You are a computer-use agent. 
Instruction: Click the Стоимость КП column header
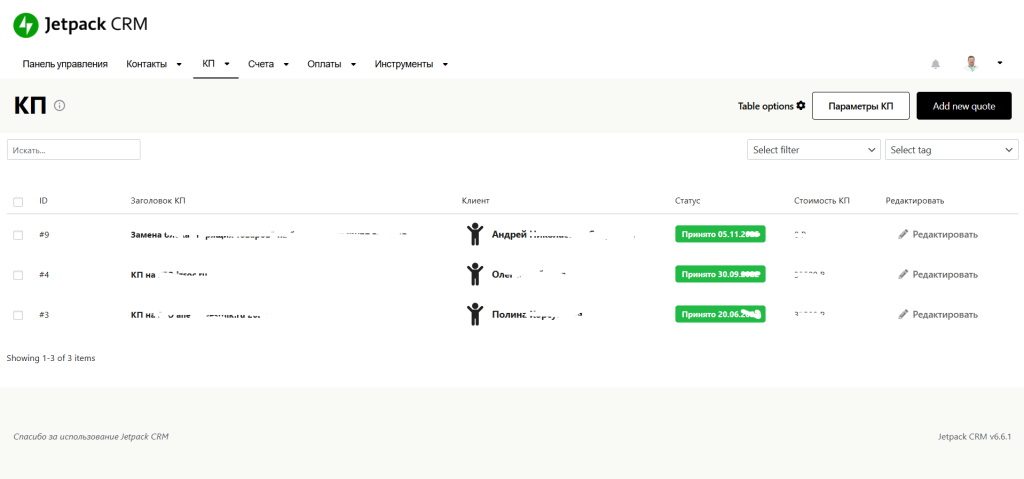tap(822, 201)
